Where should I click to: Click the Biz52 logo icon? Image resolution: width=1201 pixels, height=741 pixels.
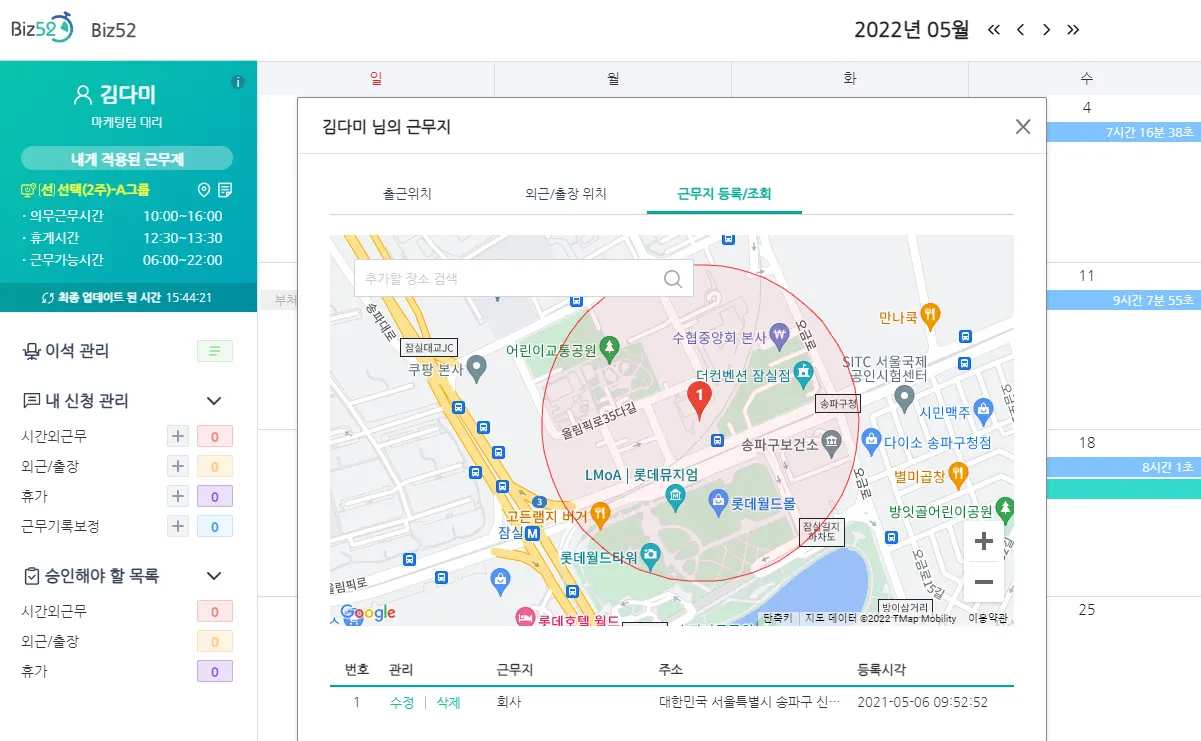42,28
